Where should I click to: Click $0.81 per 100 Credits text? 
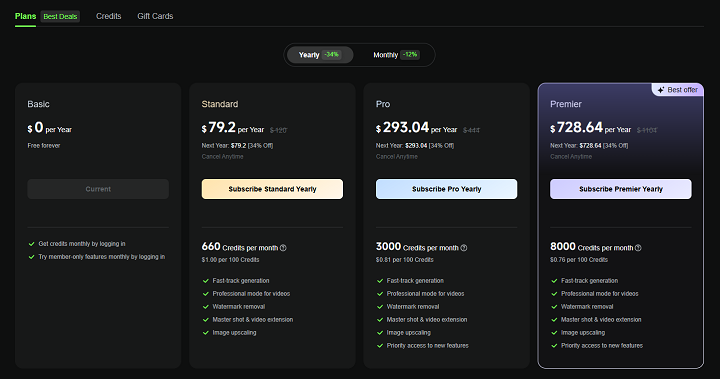click(x=405, y=260)
